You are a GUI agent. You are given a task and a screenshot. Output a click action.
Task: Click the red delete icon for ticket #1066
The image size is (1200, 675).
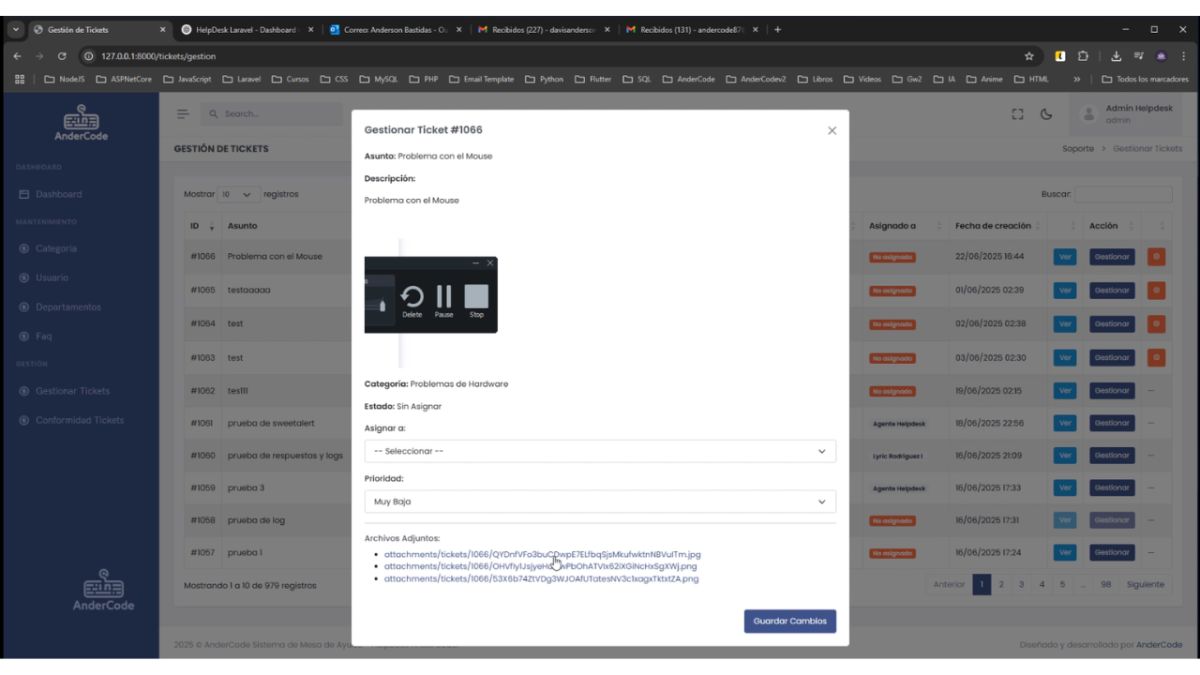pos(1157,257)
